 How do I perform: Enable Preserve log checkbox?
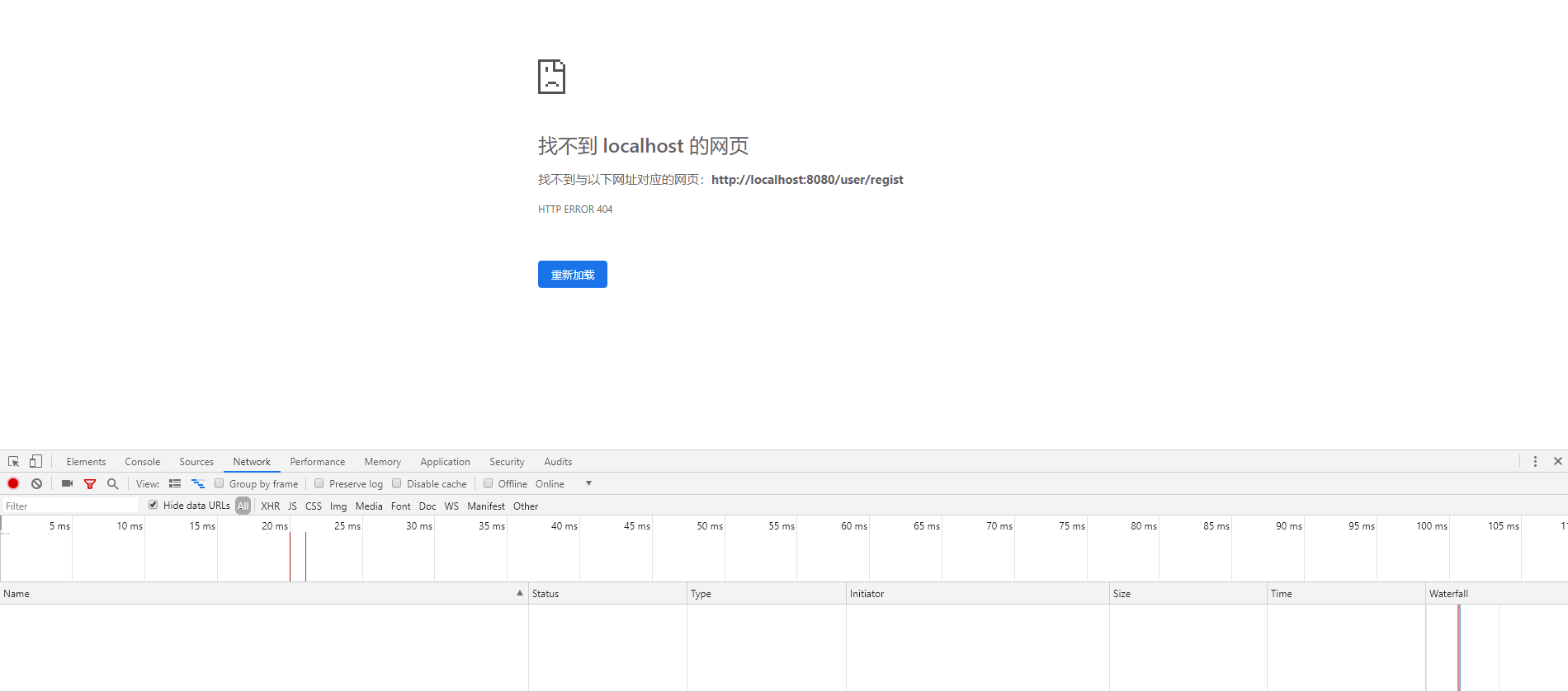[x=319, y=483]
